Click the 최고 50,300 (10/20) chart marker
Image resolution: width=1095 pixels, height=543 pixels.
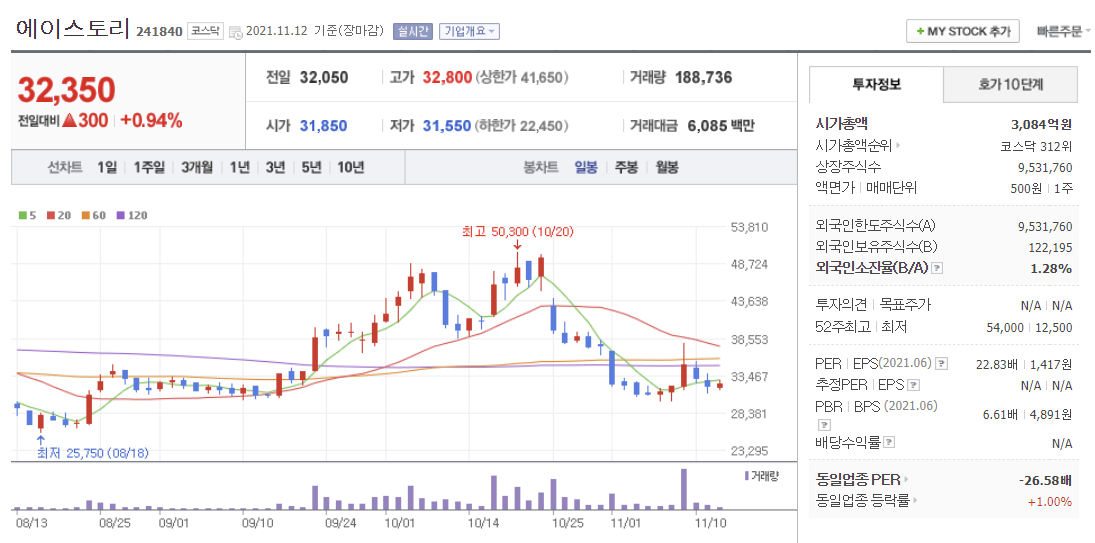(518, 230)
